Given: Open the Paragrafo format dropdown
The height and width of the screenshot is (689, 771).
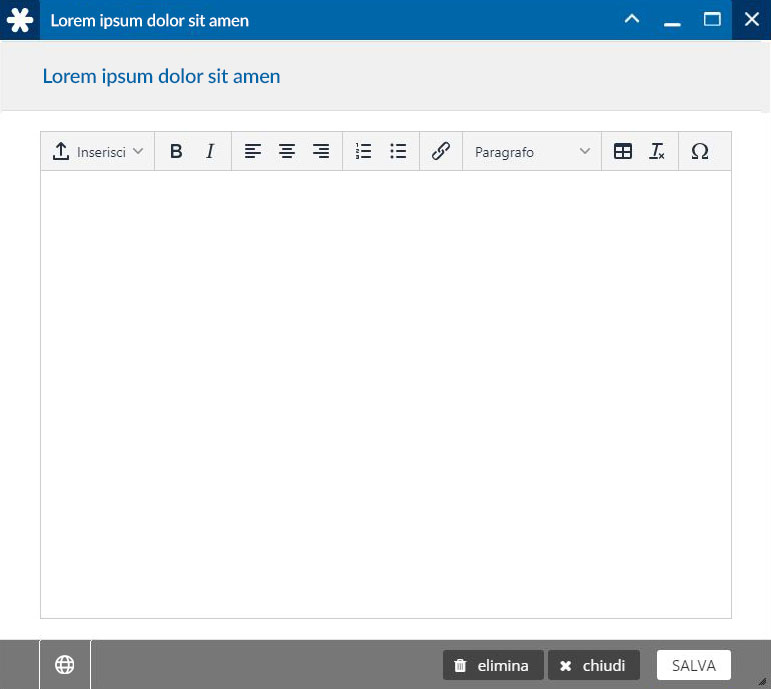Looking at the screenshot, I should tap(532, 151).
